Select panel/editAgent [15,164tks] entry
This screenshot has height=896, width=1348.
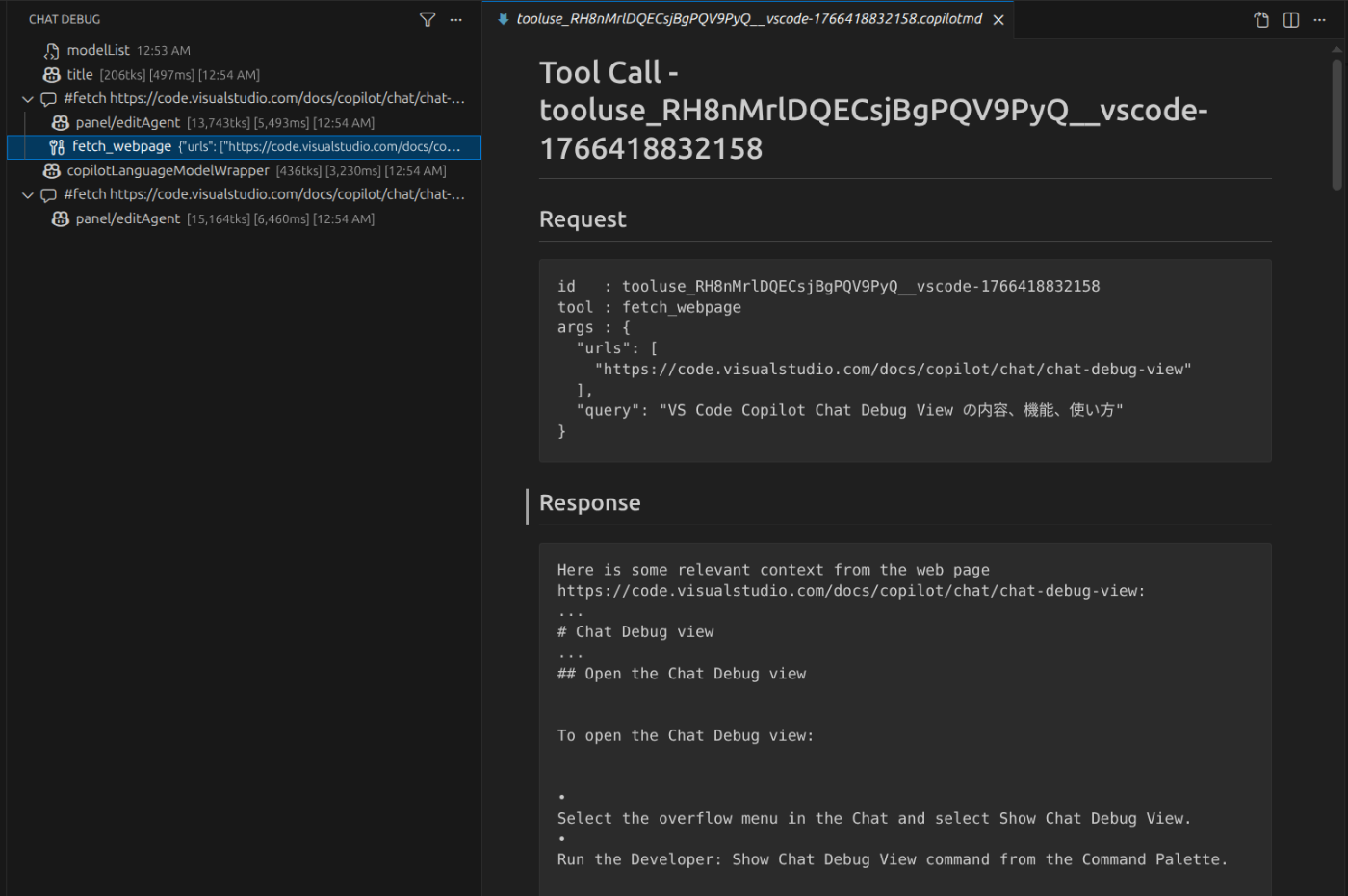coord(244,218)
